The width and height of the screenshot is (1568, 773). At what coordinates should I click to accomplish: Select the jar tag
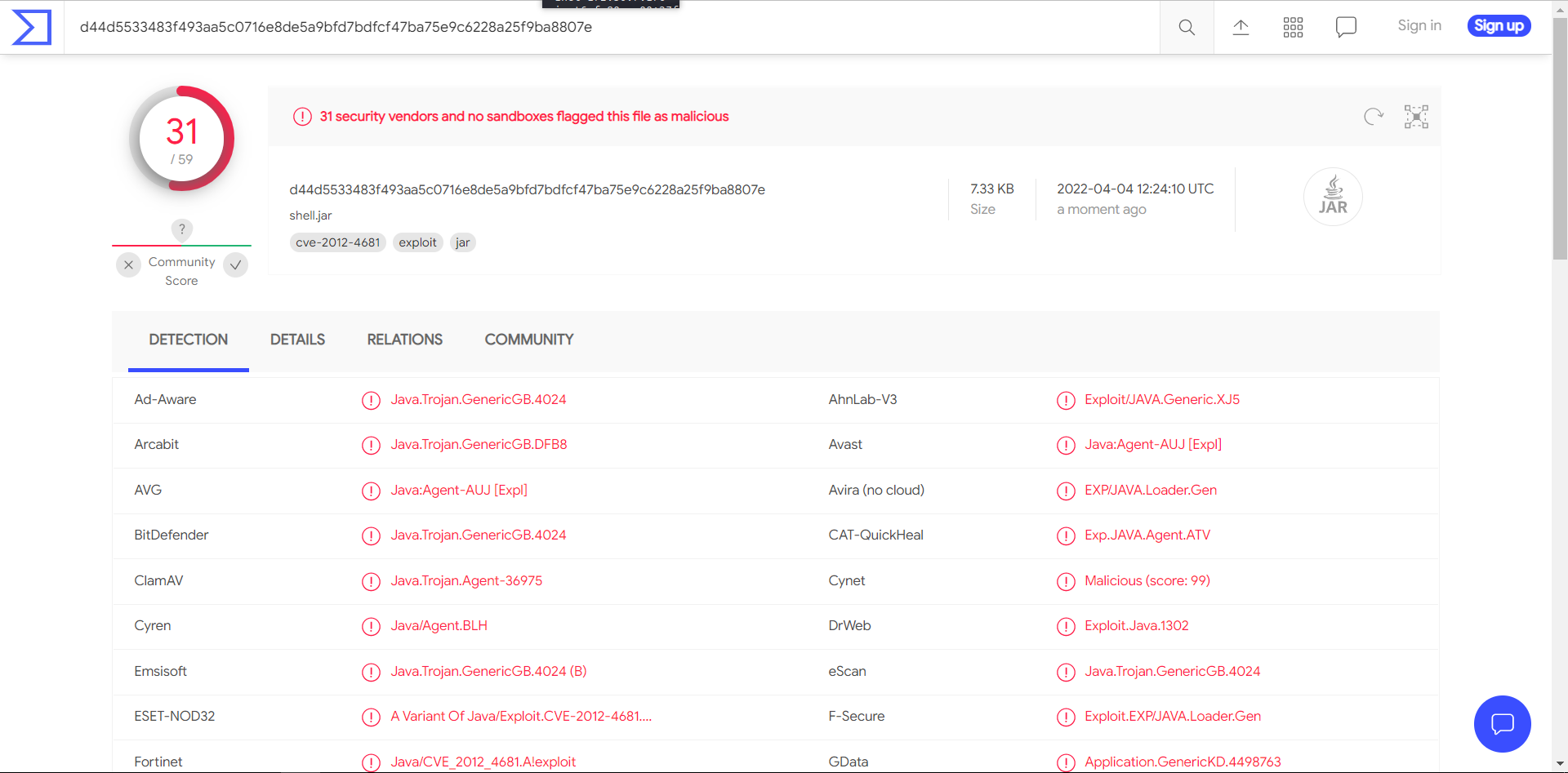pos(463,242)
